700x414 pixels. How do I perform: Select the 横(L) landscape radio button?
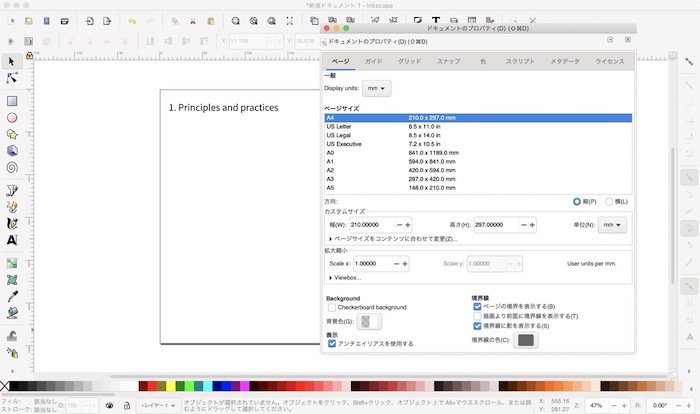pos(608,202)
